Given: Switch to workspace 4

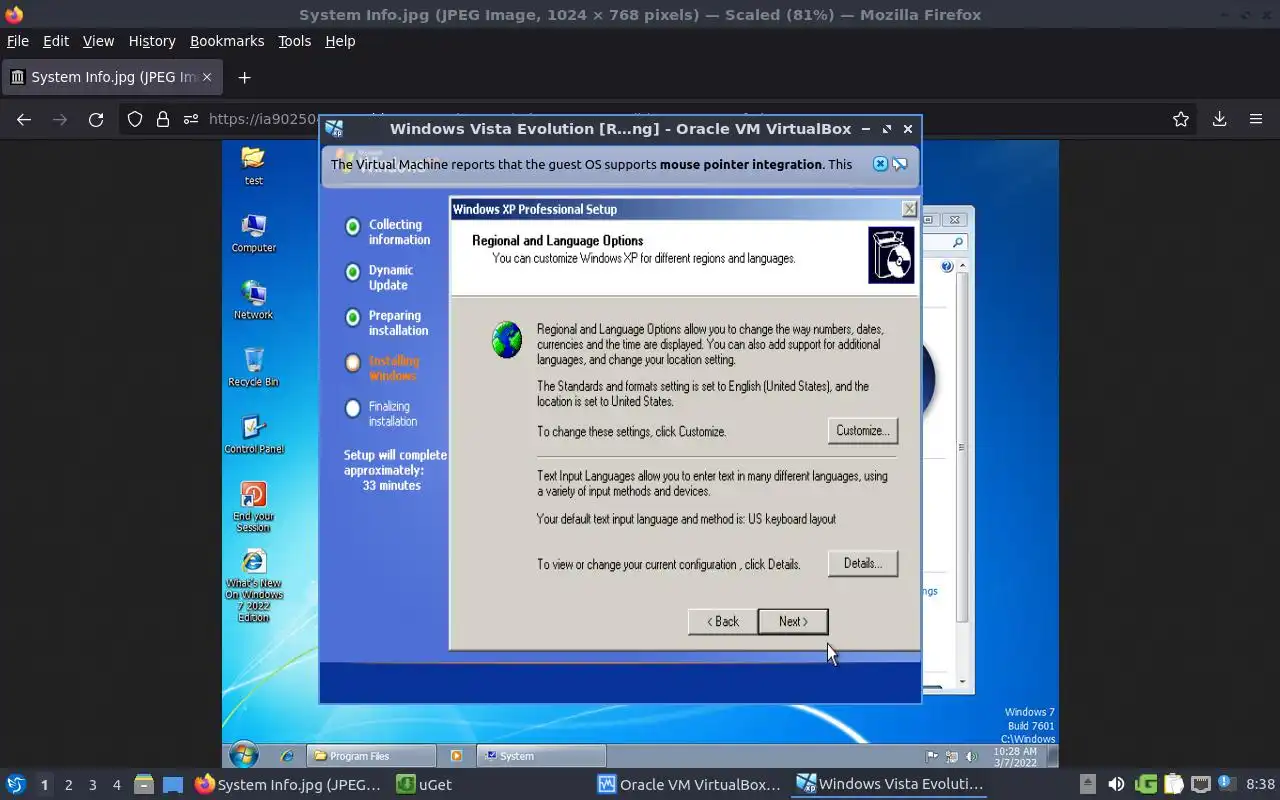Looking at the screenshot, I should 116,785.
